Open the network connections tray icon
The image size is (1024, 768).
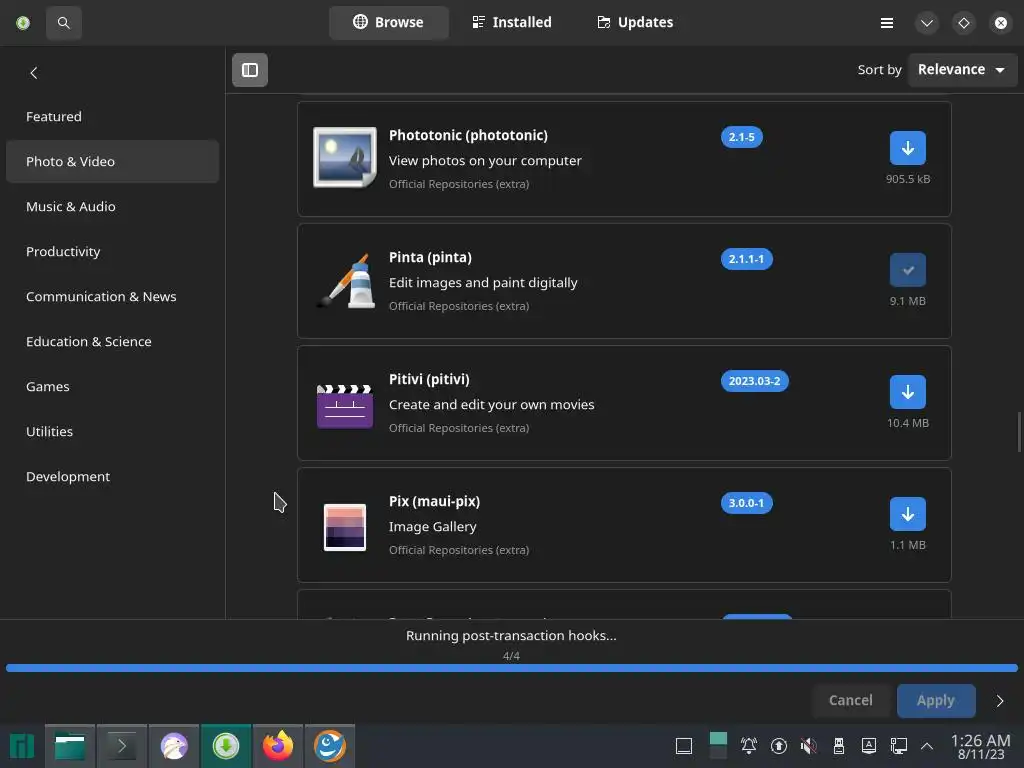(x=899, y=746)
